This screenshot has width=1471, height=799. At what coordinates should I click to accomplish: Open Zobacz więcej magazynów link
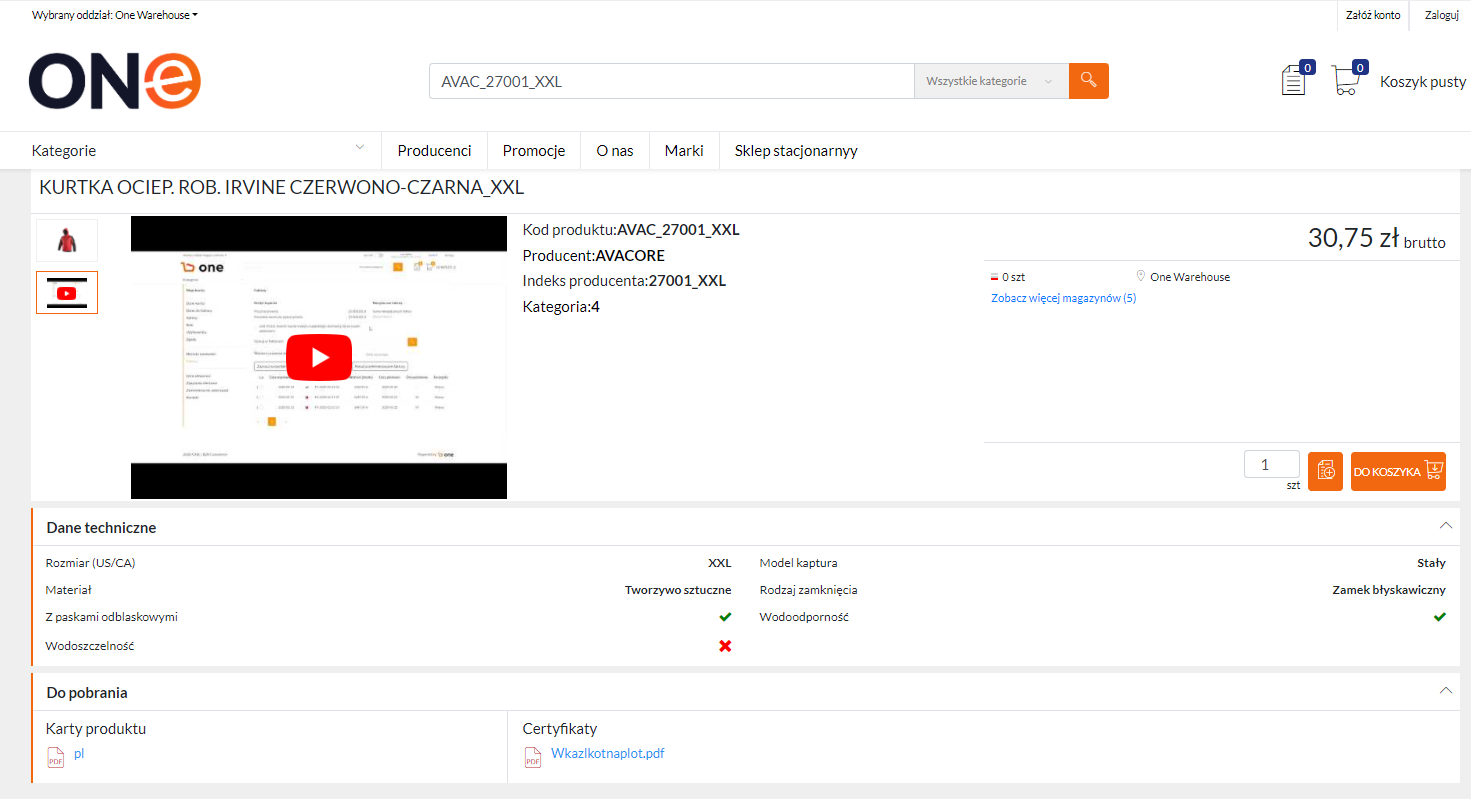(x=1063, y=298)
